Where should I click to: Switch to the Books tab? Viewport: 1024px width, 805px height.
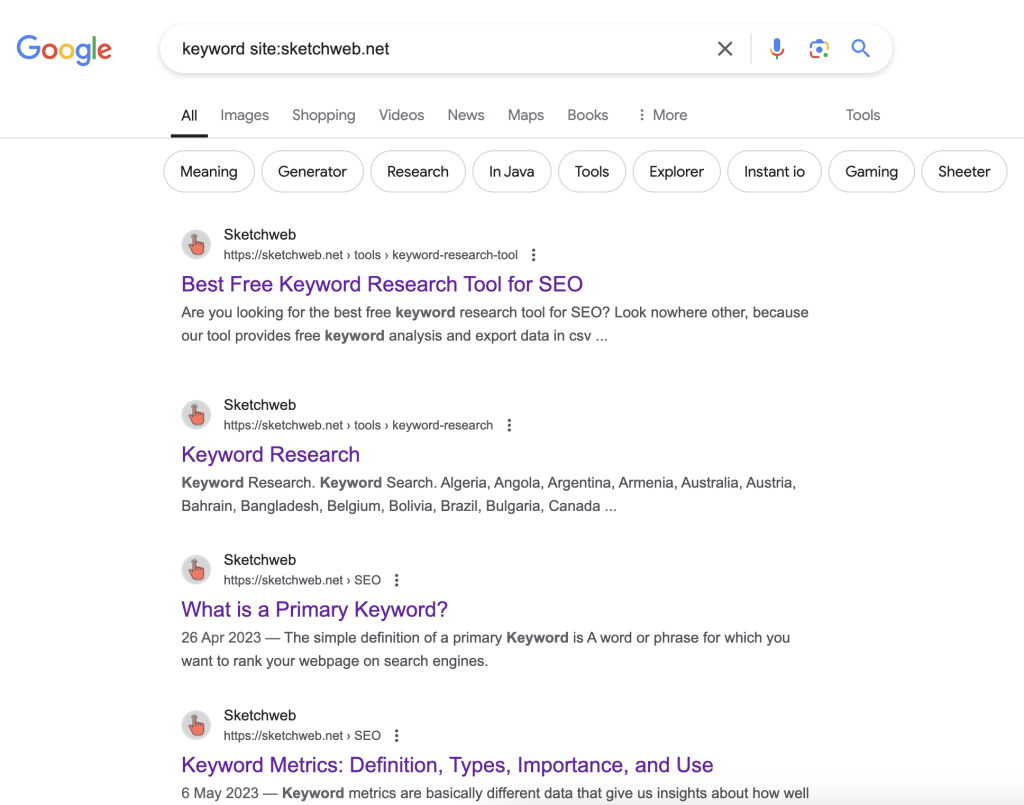pyautogui.click(x=588, y=115)
